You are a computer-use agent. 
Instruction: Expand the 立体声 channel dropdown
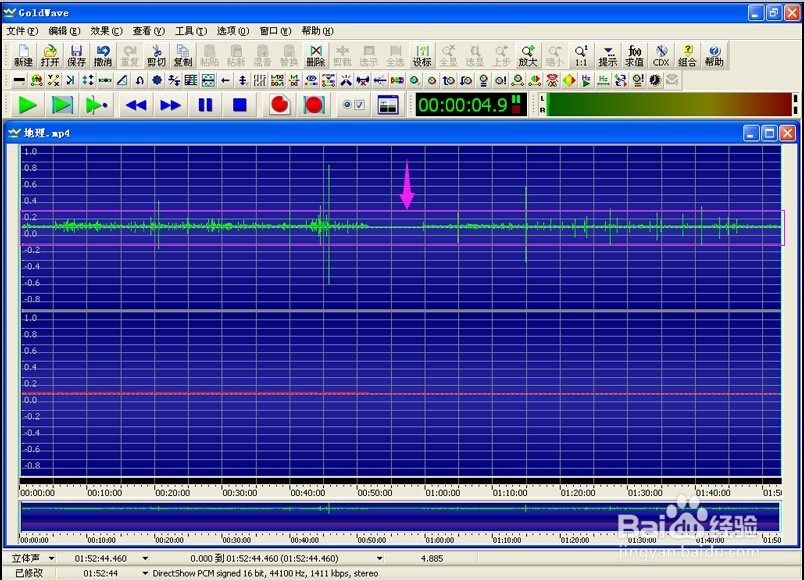click(x=51, y=558)
